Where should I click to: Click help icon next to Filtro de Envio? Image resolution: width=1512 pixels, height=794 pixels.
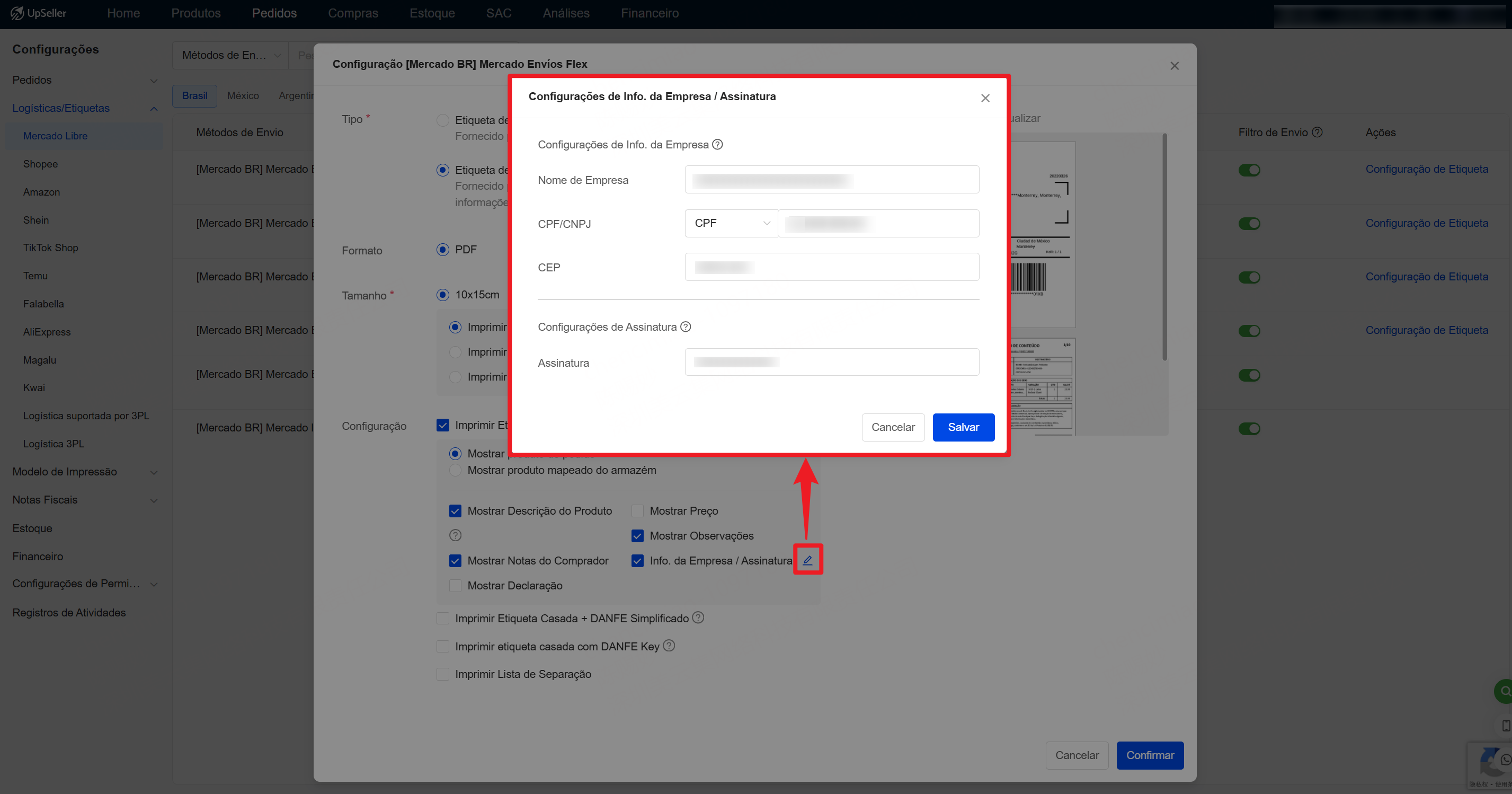(x=1317, y=132)
